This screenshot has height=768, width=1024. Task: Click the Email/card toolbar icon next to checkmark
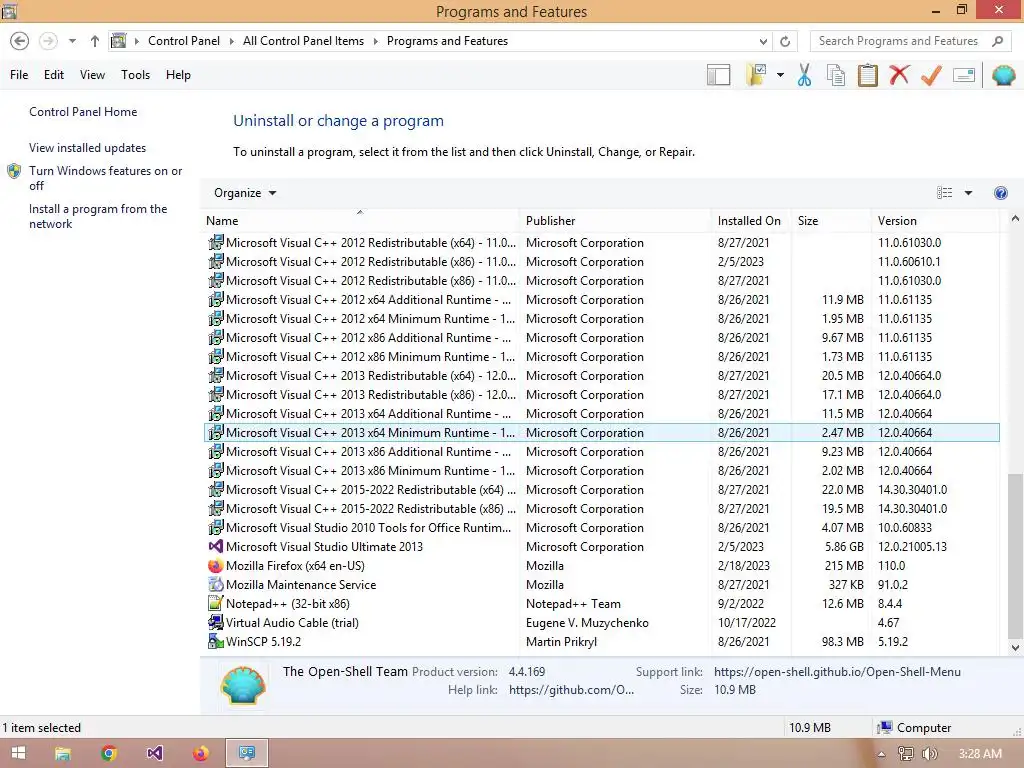pos(964,75)
